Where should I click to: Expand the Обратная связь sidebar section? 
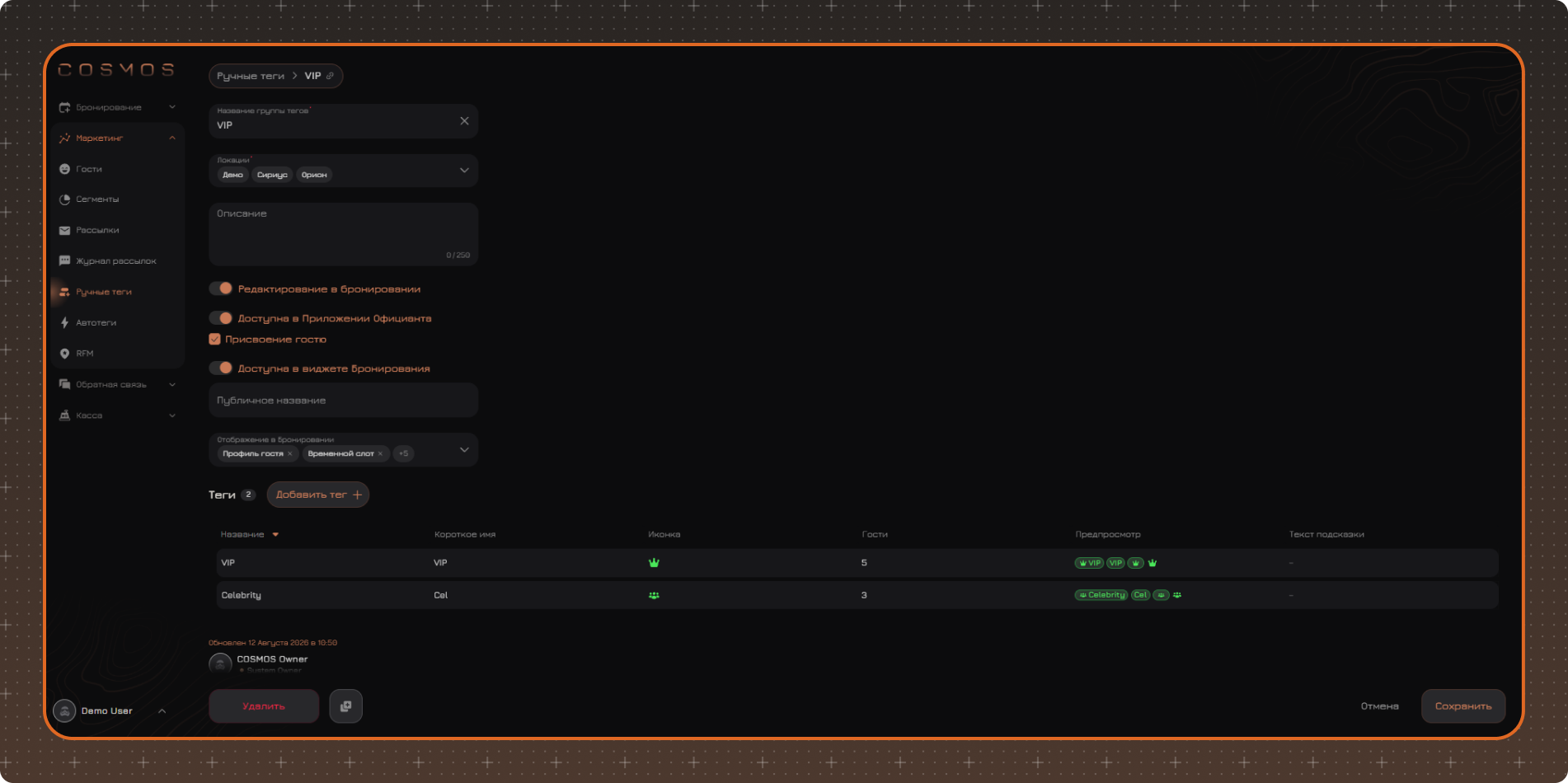coord(172,385)
